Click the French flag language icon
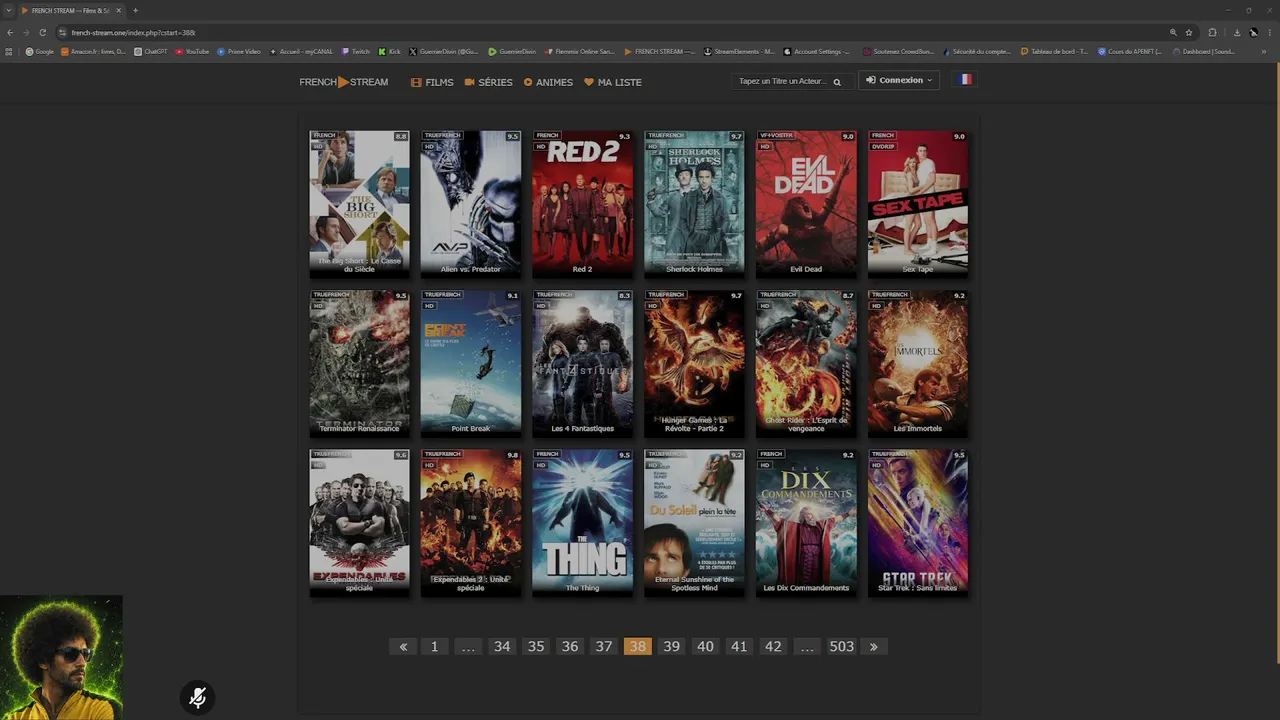This screenshot has width=1280, height=720. pos(965,79)
